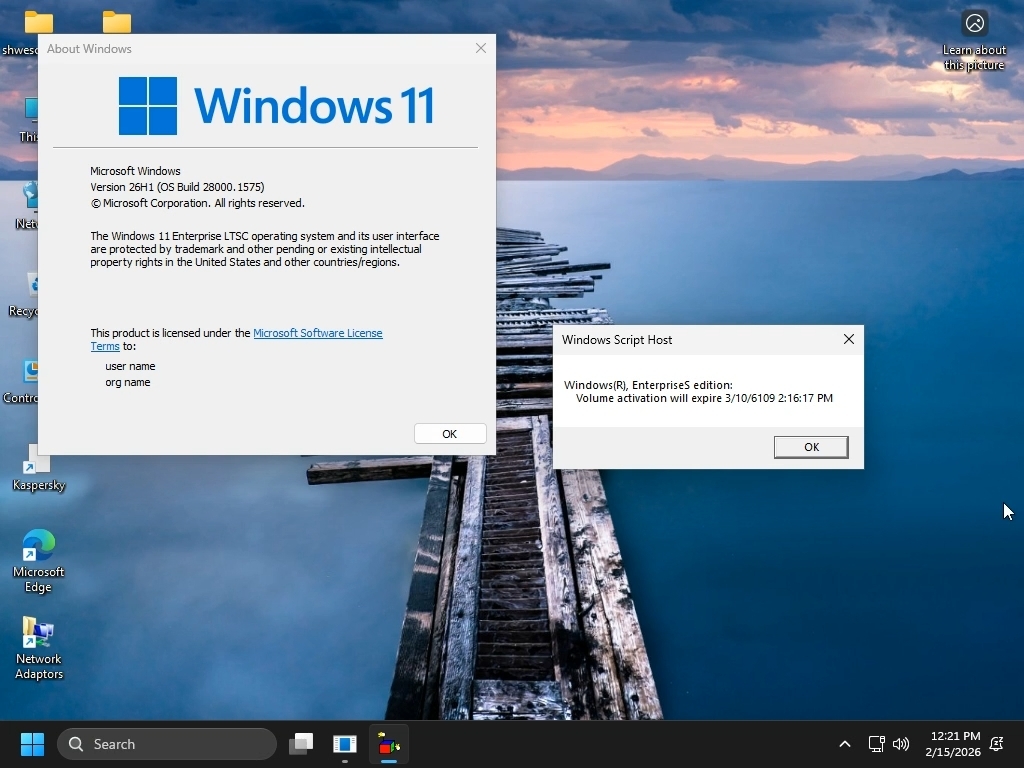Click the taskbar Search box
Image resolution: width=1024 pixels, height=768 pixels.
coord(167,744)
